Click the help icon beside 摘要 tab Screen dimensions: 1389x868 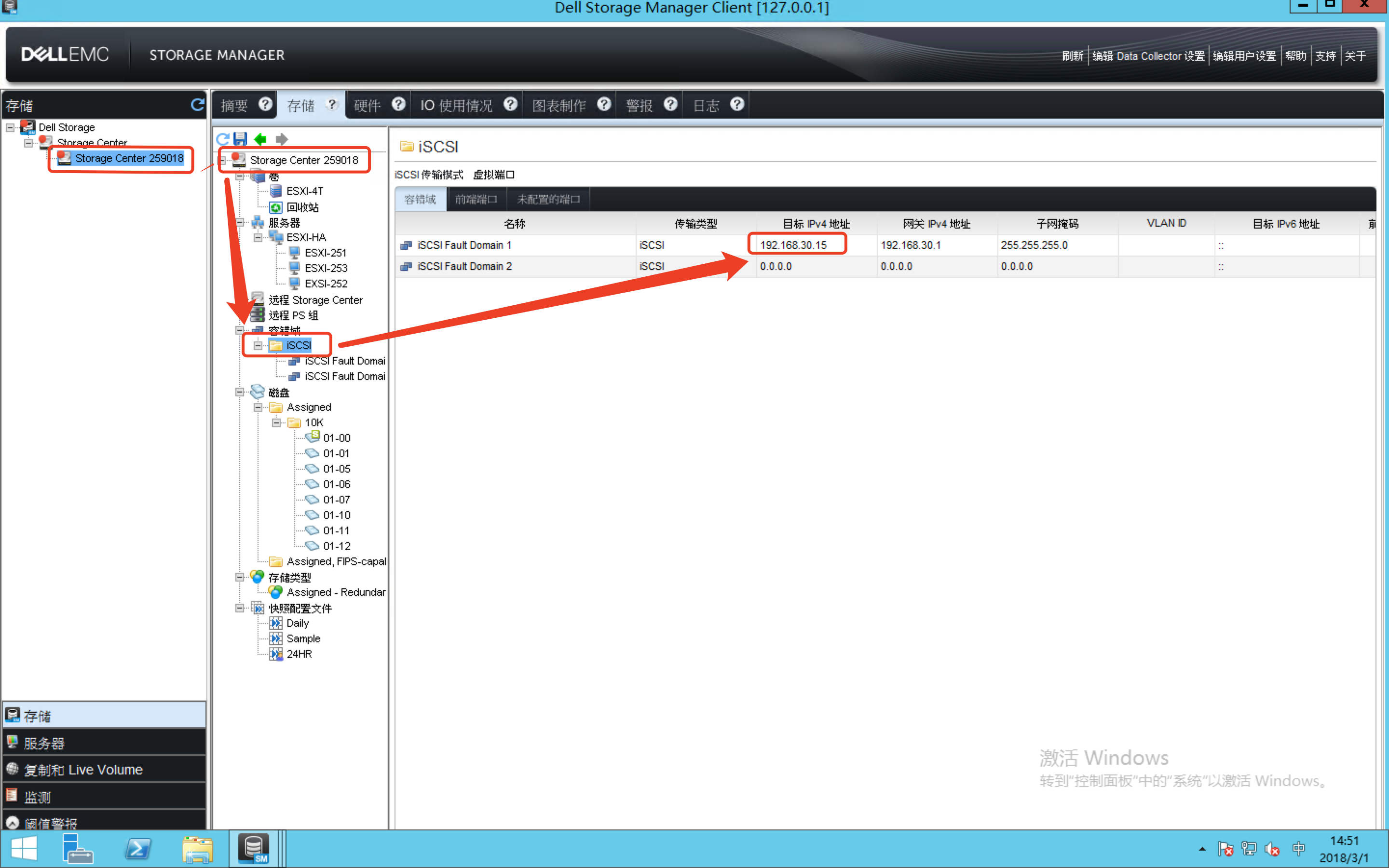click(265, 105)
